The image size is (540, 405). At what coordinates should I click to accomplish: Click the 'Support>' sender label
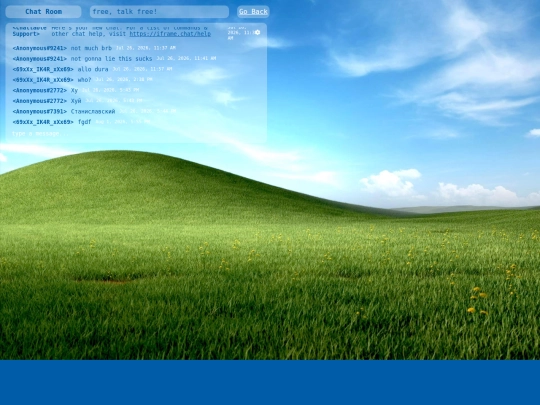26,34
